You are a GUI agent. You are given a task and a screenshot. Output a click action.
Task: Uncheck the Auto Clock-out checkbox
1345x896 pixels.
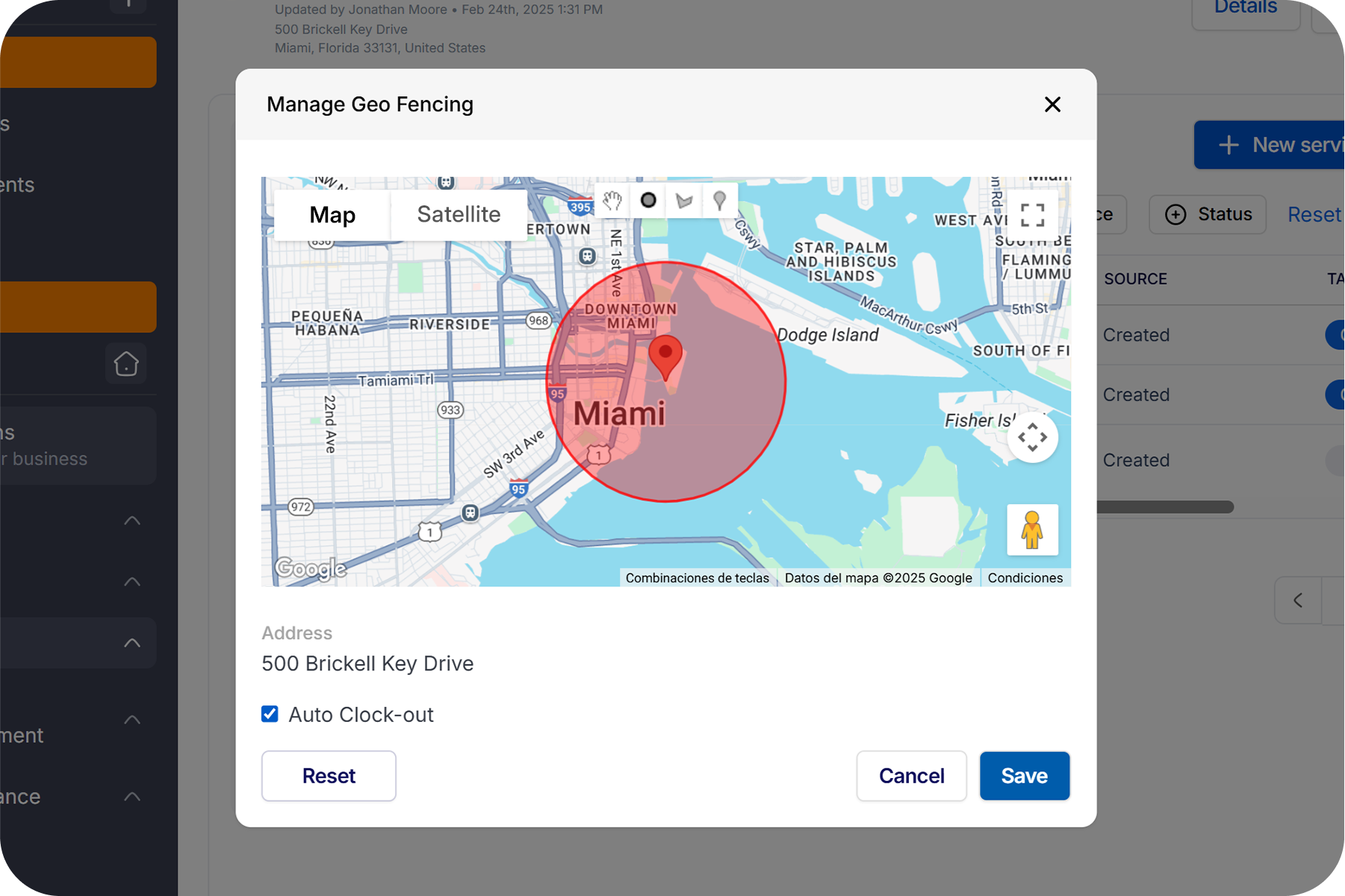click(270, 714)
